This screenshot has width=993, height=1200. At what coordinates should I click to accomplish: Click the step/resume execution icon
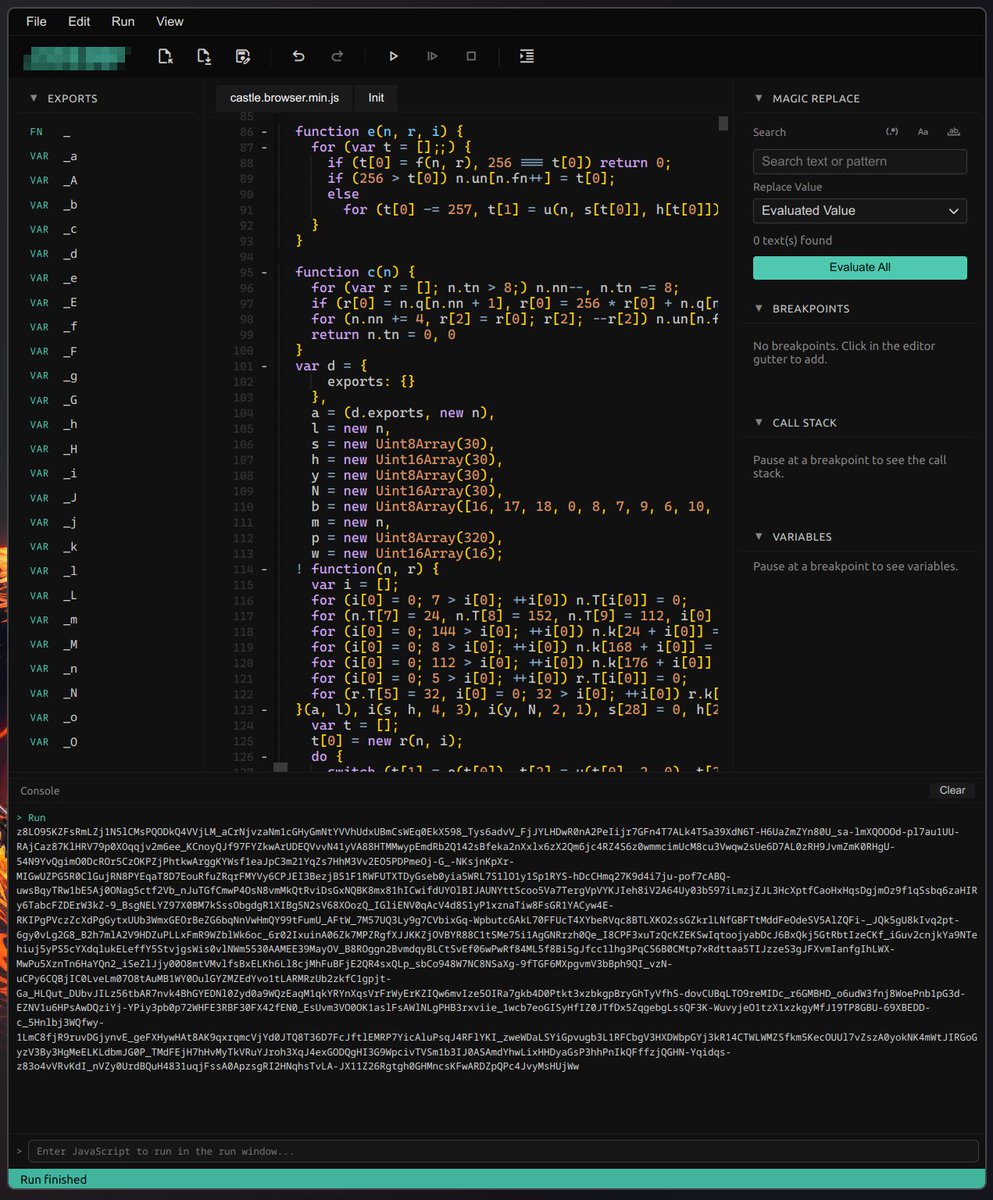click(432, 56)
